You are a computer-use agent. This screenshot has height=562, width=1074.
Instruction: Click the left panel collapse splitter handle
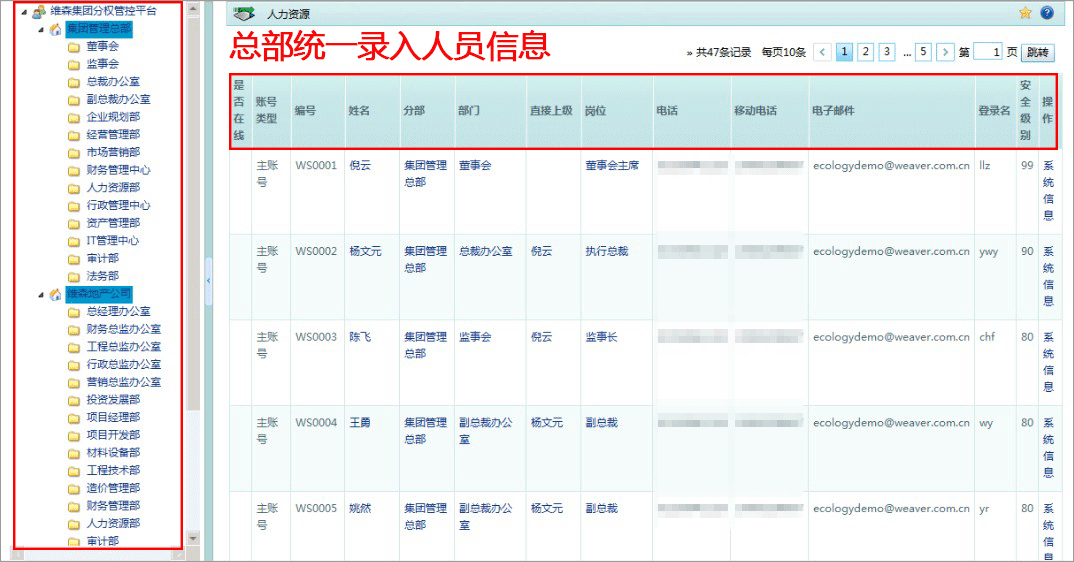coord(208,281)
